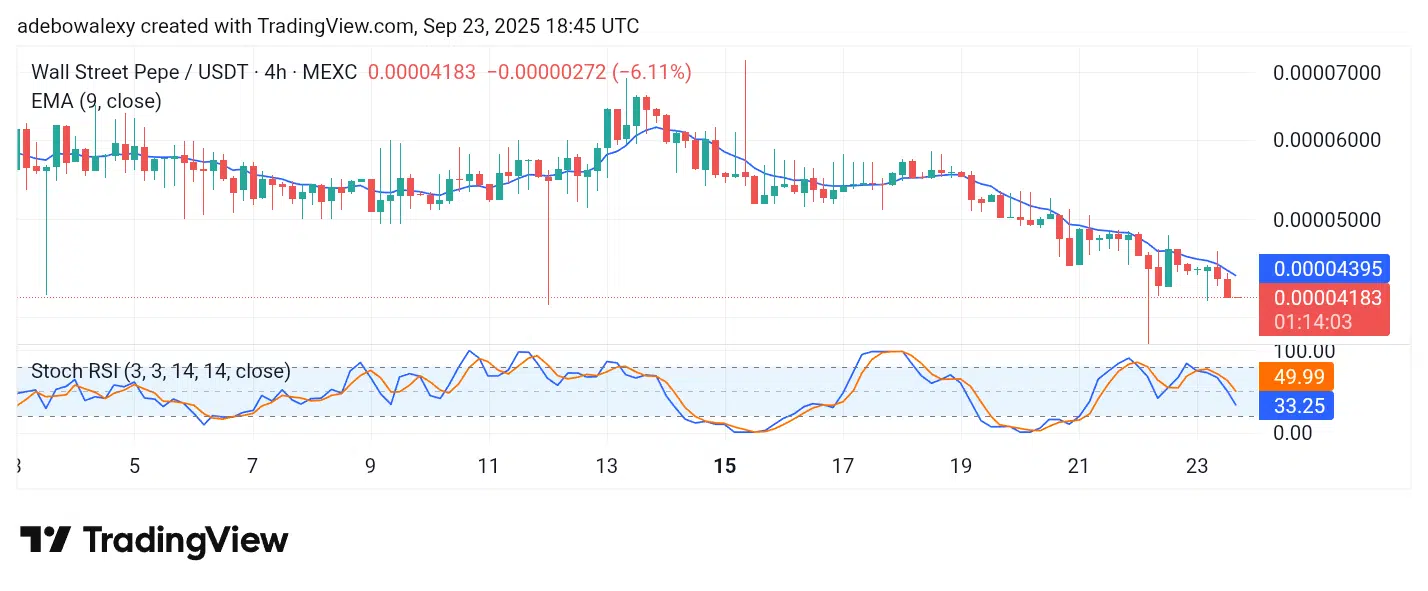Click the blue Stoch RSI value 33.25
Viewport: 1428px width, 591px height.
click(x=1298, y=406)
